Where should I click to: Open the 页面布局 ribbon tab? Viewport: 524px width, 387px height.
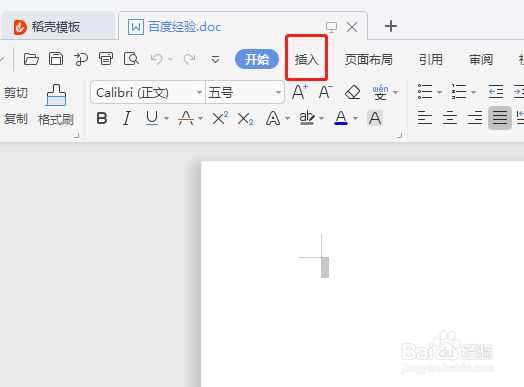click(369, 59)
